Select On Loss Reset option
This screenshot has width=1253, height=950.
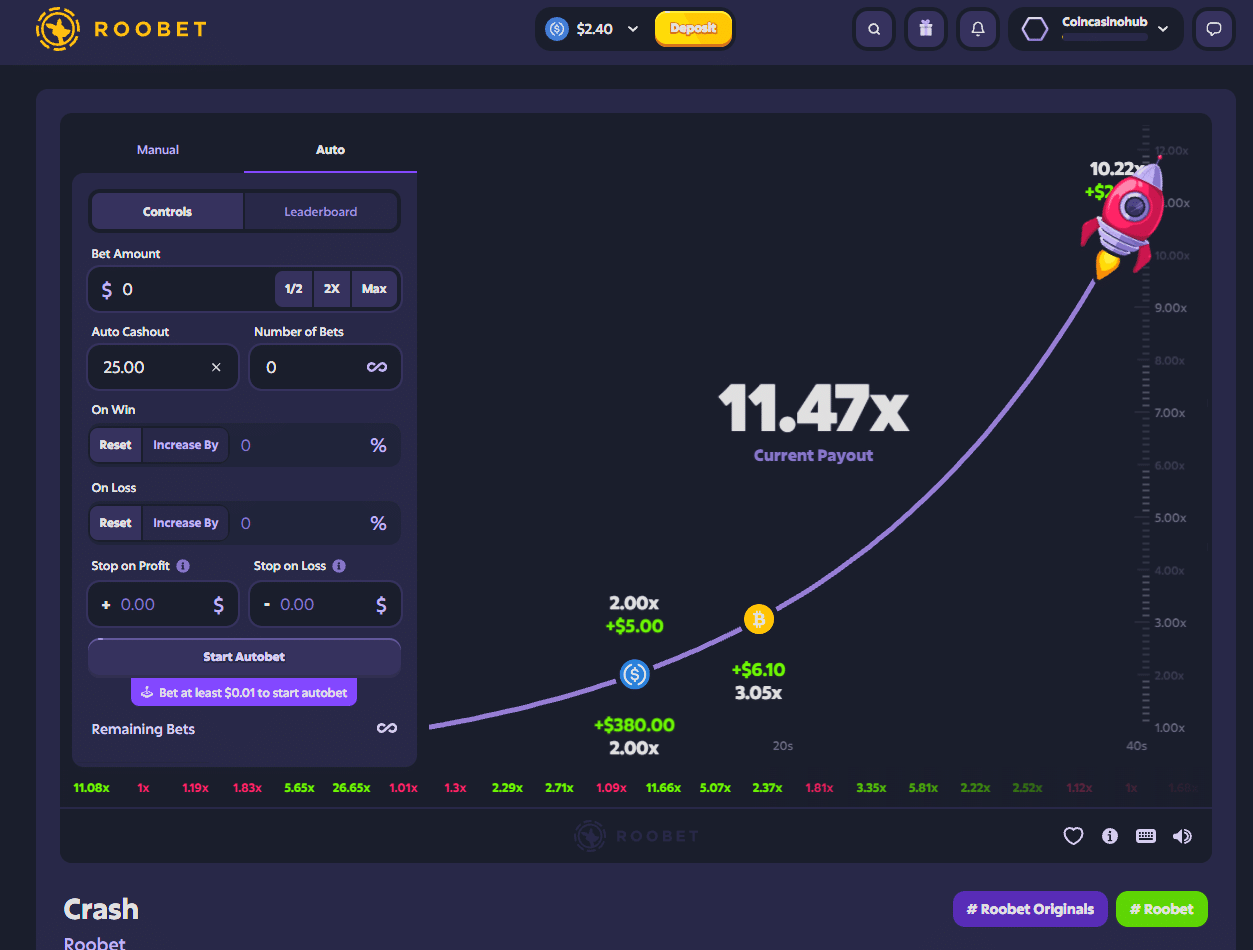click(115, 523)
